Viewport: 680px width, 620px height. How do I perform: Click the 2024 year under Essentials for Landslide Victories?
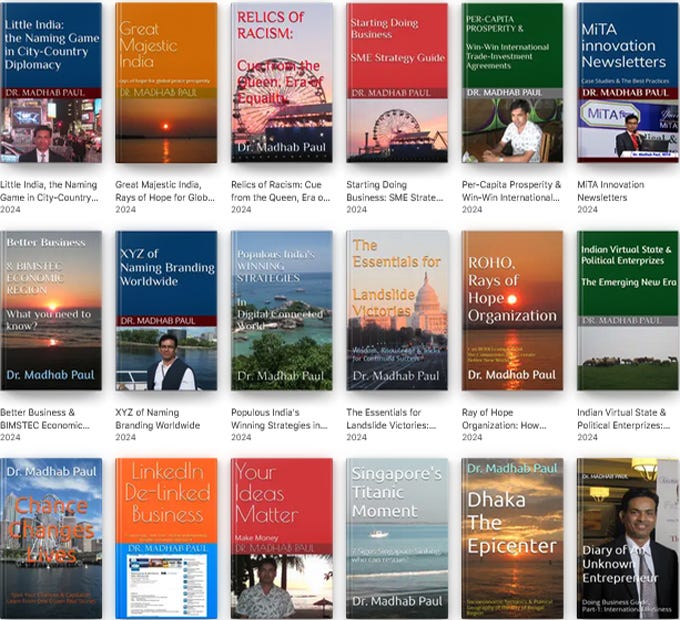coord(356,437)
